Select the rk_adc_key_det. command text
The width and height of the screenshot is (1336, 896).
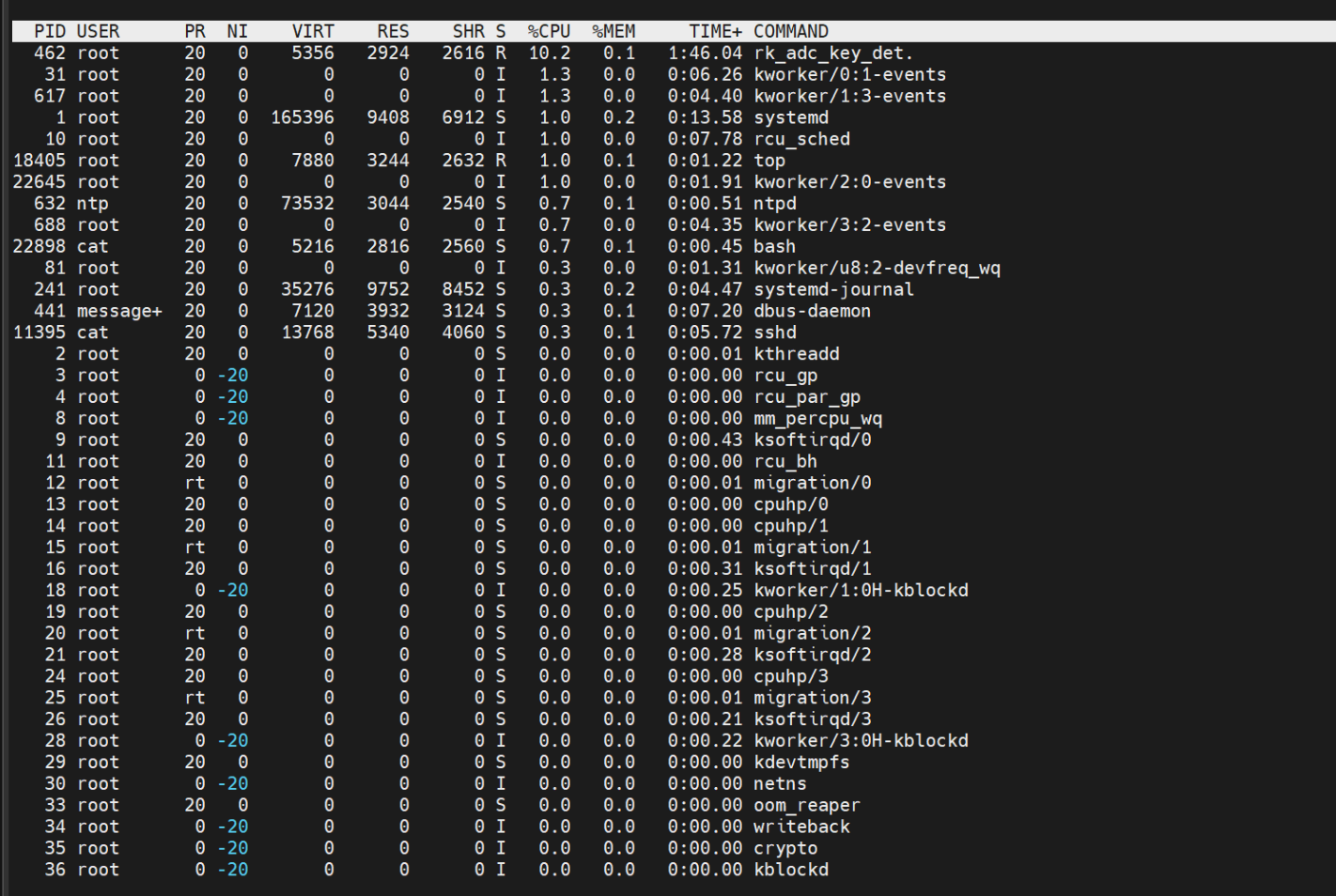[x=833, y=53]
